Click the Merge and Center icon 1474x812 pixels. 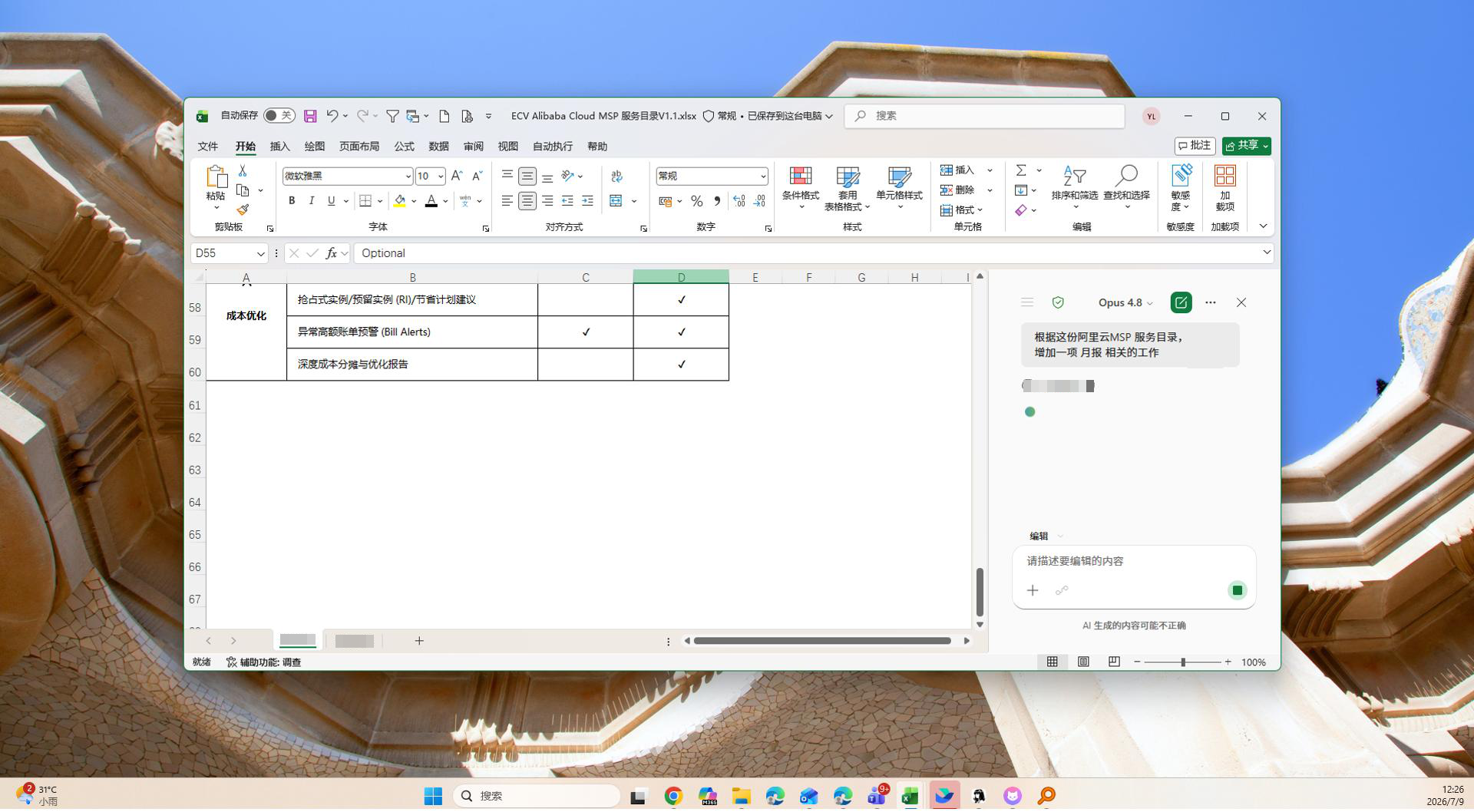click(616, 201)
